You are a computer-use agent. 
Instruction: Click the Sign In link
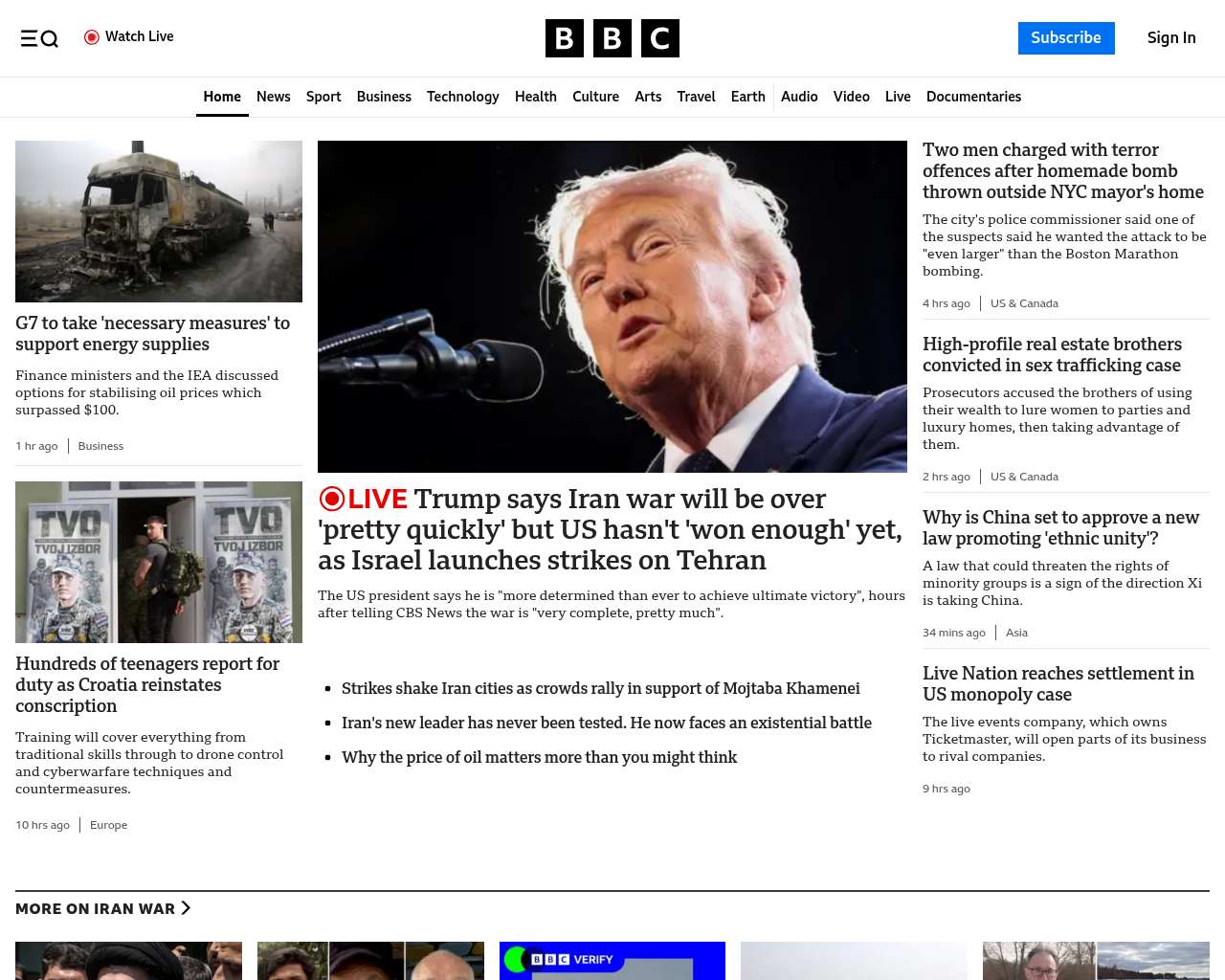pyautogui.click(x=1171, y=38)
